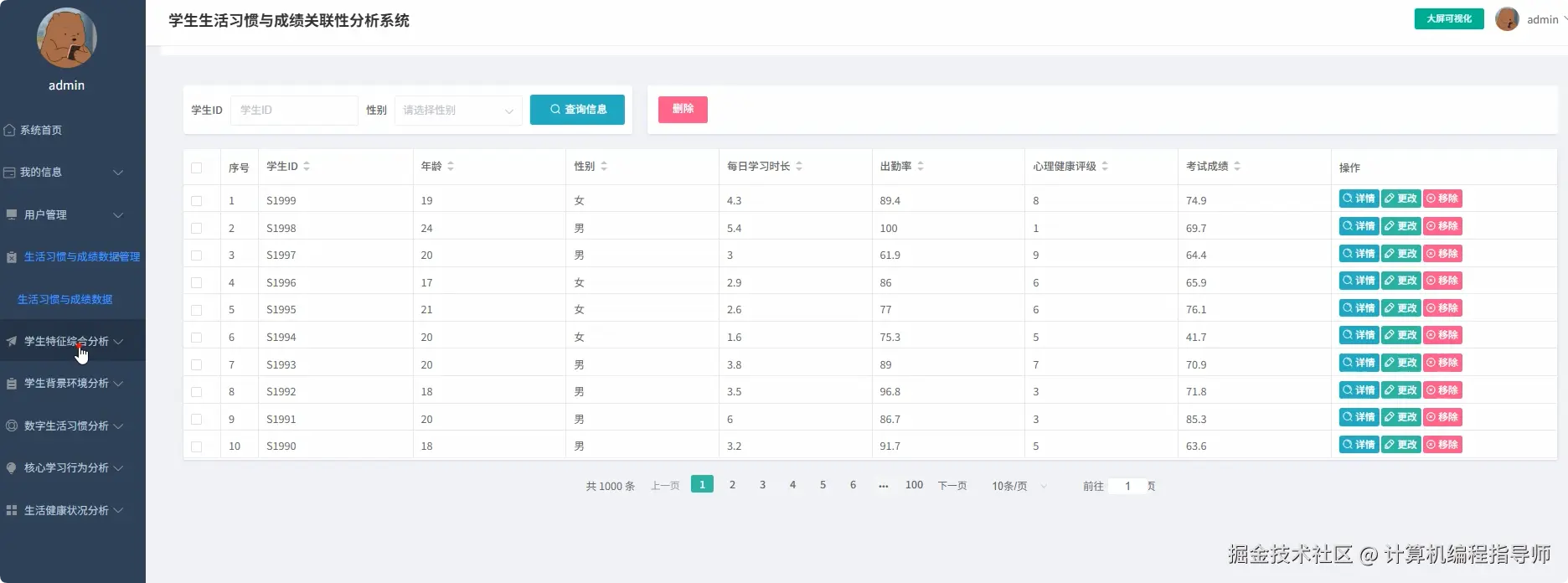Screen dimensions: 1568x583
Task: Open the 性别 selection dropdown
Action: [x=458, y=110]
